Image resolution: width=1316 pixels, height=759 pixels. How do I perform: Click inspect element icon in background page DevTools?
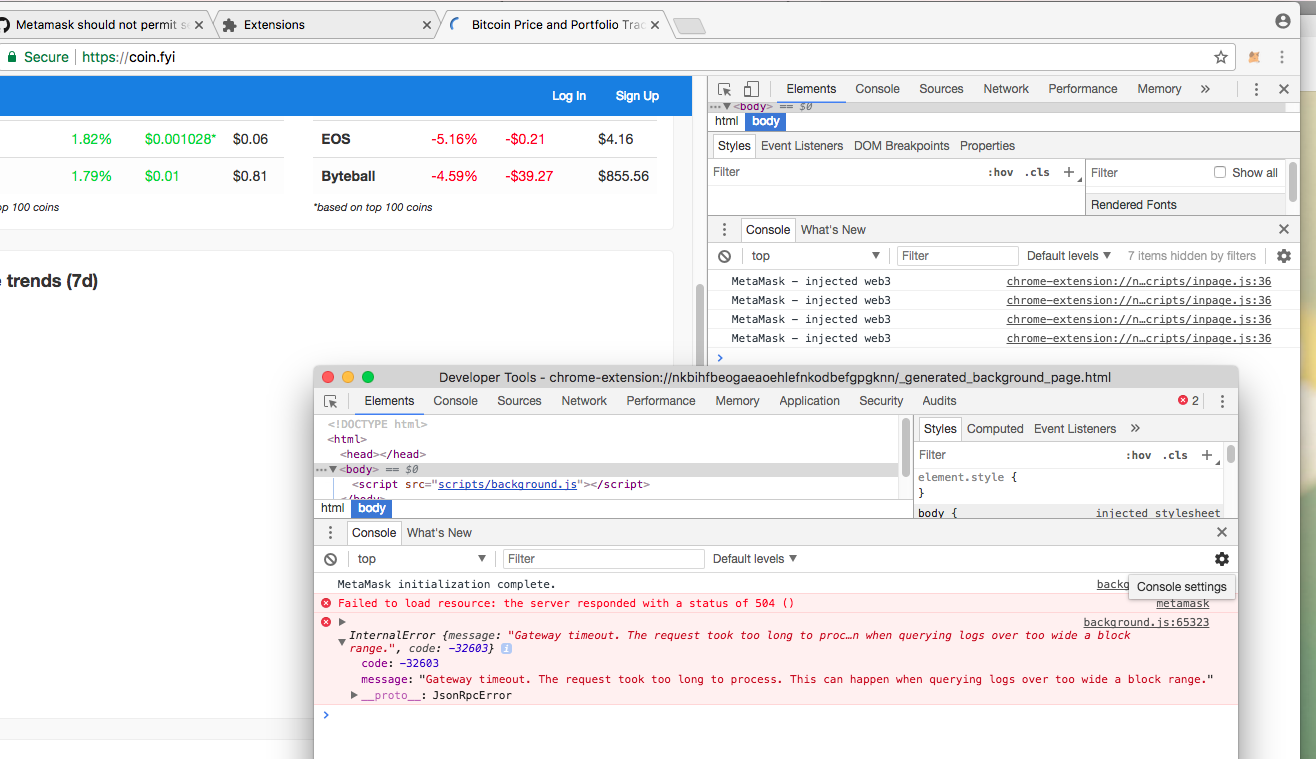coord(331,401)
